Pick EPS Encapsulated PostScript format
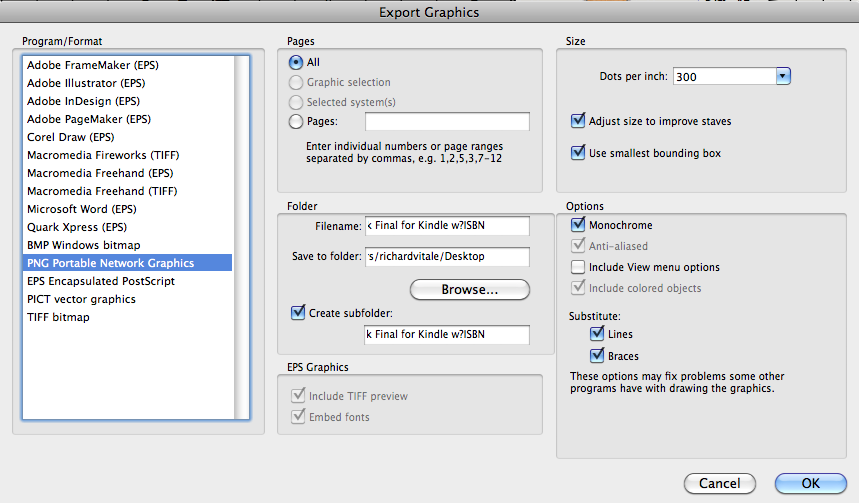This screenshot has height=503, width=859. coord(101,281)
